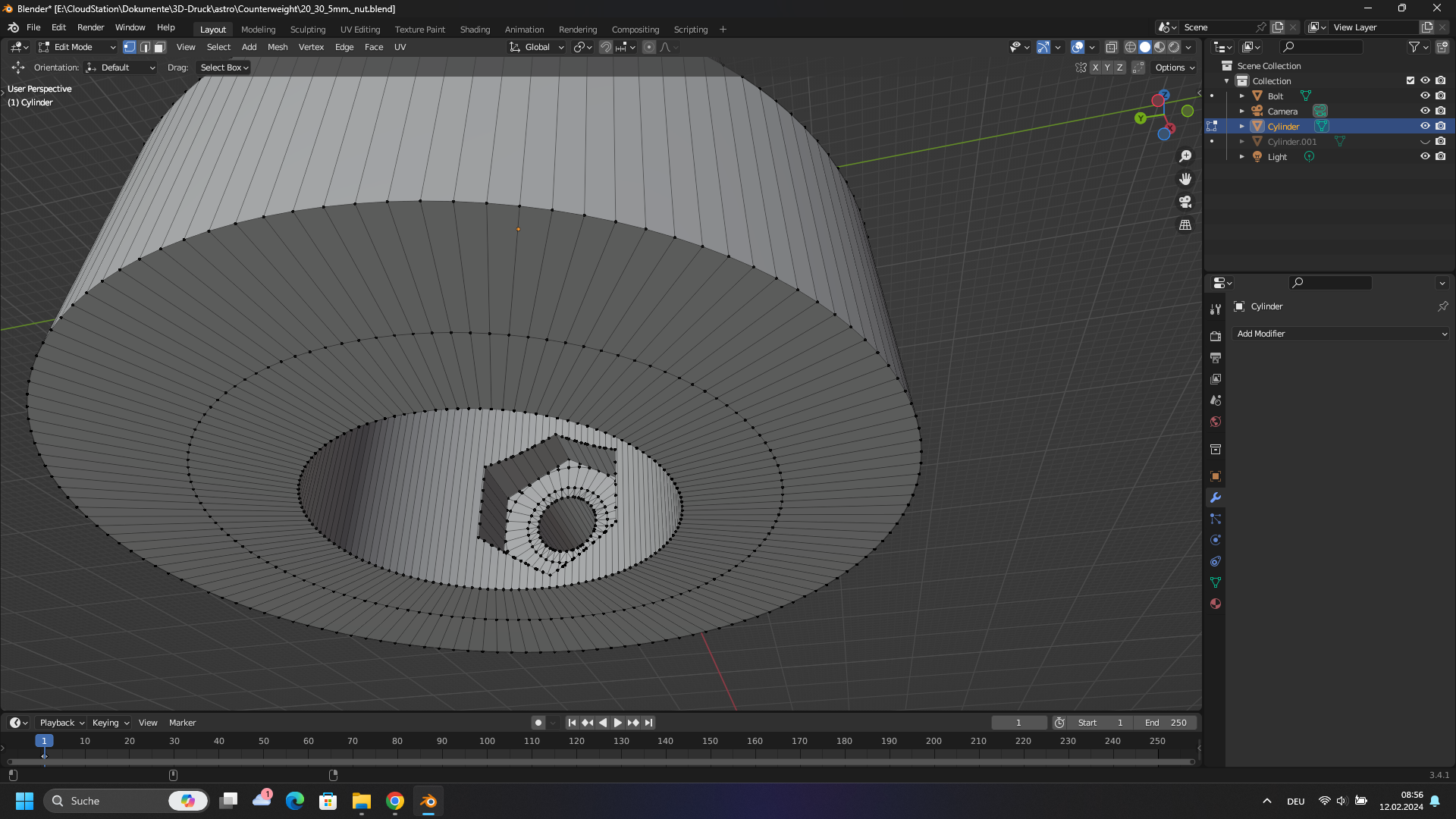The width and height of the screenshot is (1456, 819).
Task: Toggle auto keying record button
Action: (538, 723)
